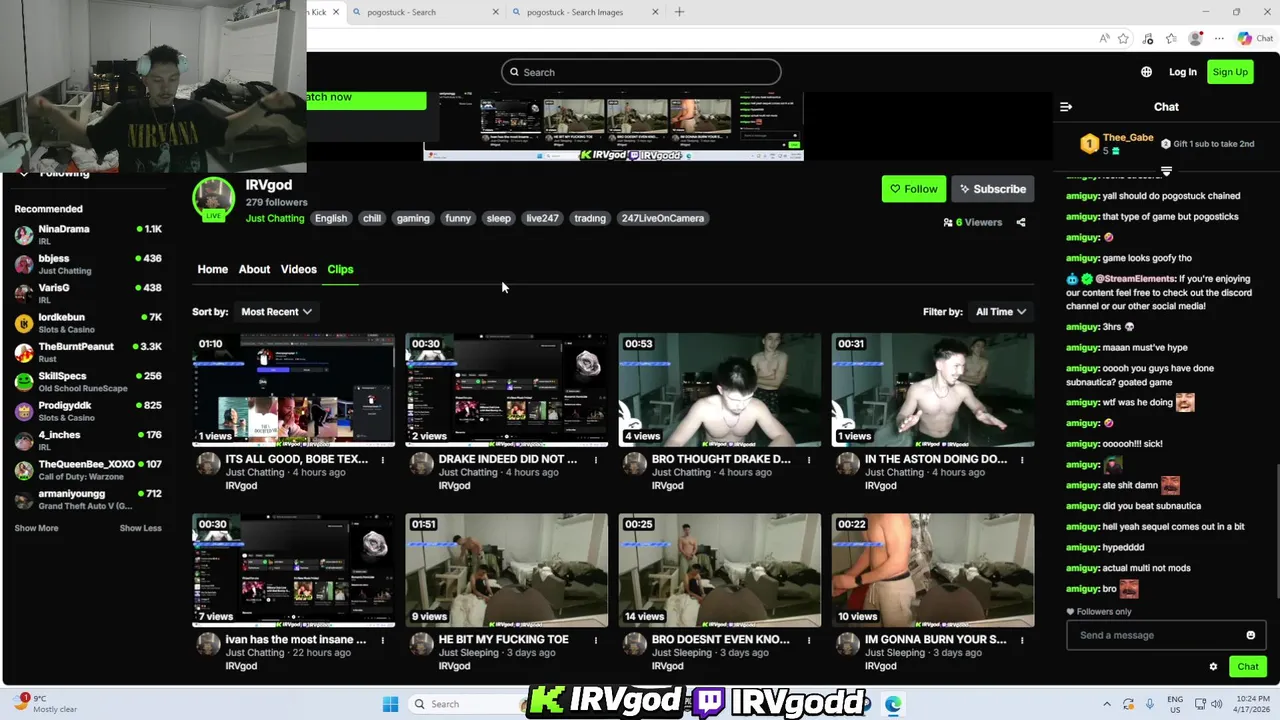This screenshot has width=1280, height=720.
Task: Open lordkebun channel avatar in sidebar
Action: (x=24, y=323)
